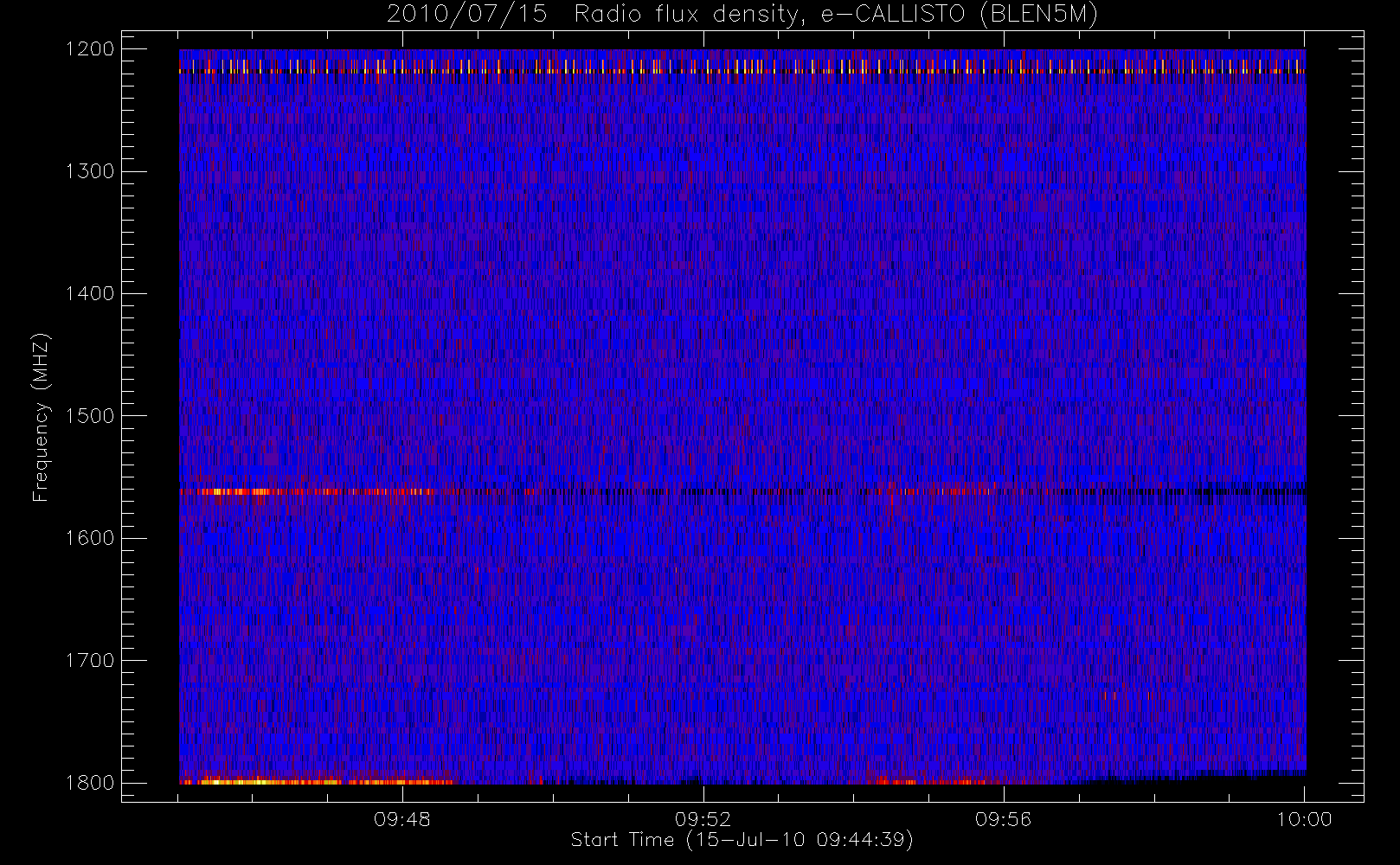Click the 1600 frequency tick label

pyautogui.click(x=90, y=538)
